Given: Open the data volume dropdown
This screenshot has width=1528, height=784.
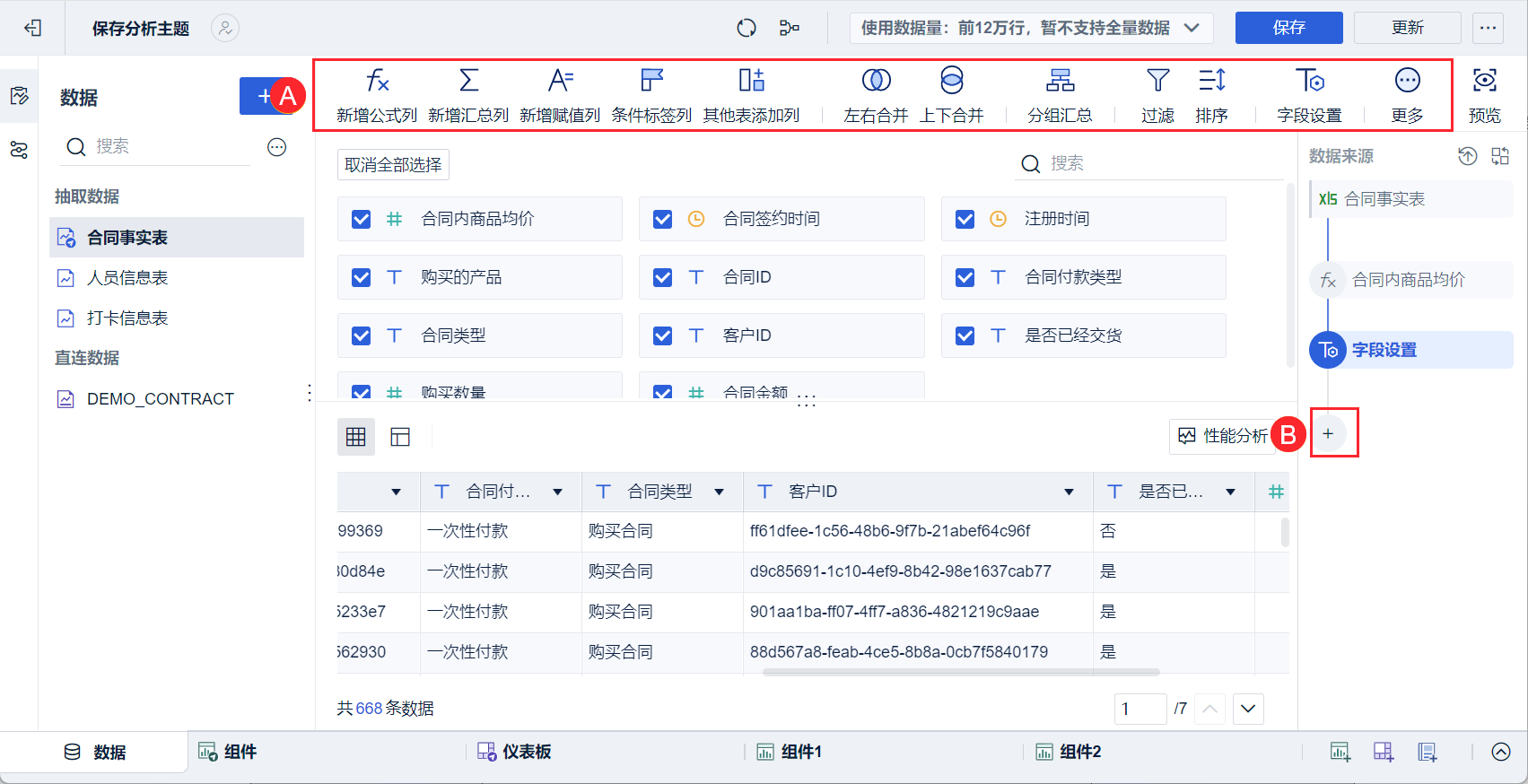Looking at the screenshot, I should point(1032,28).
